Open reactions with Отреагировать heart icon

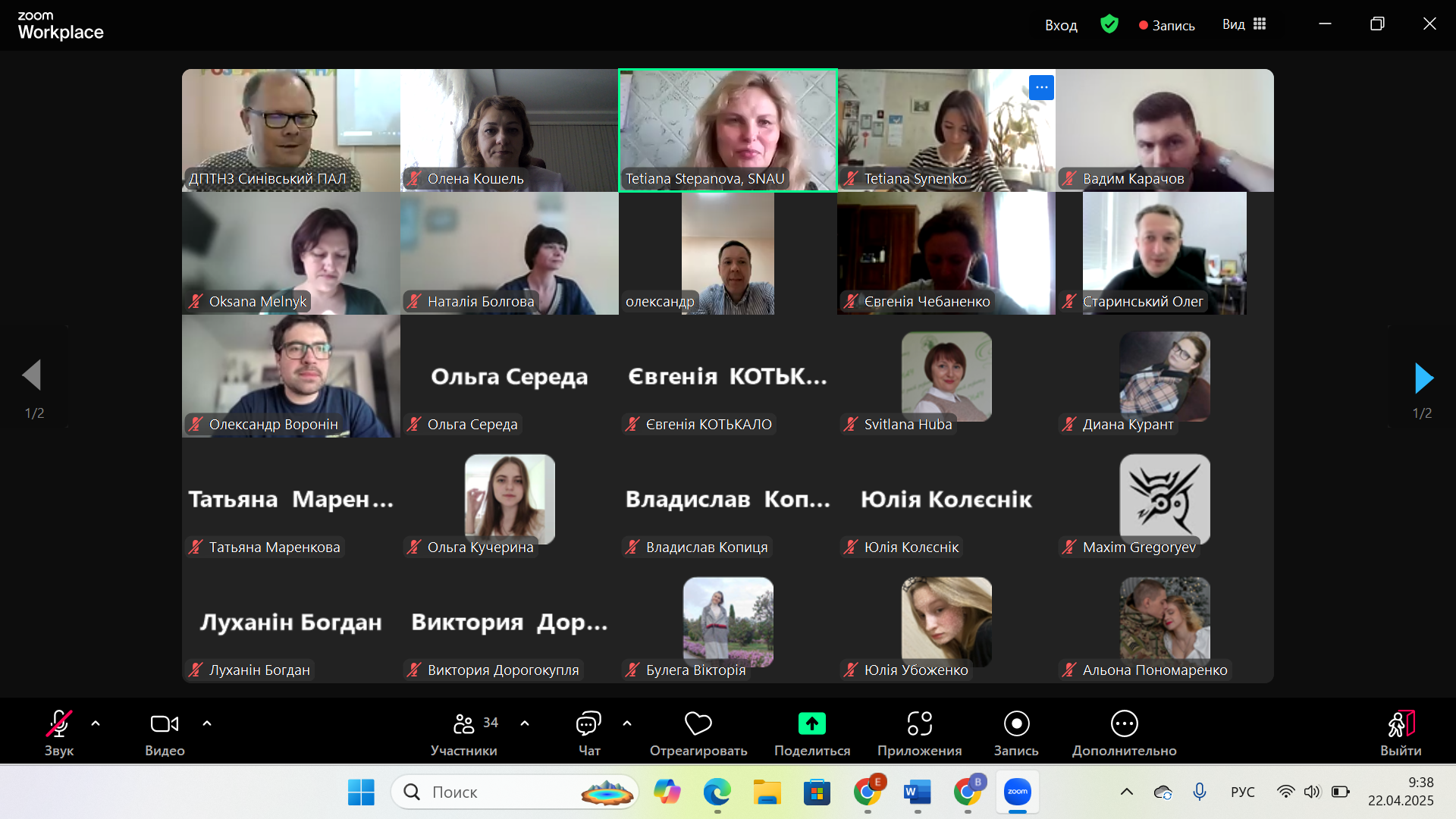pos(698,733)
